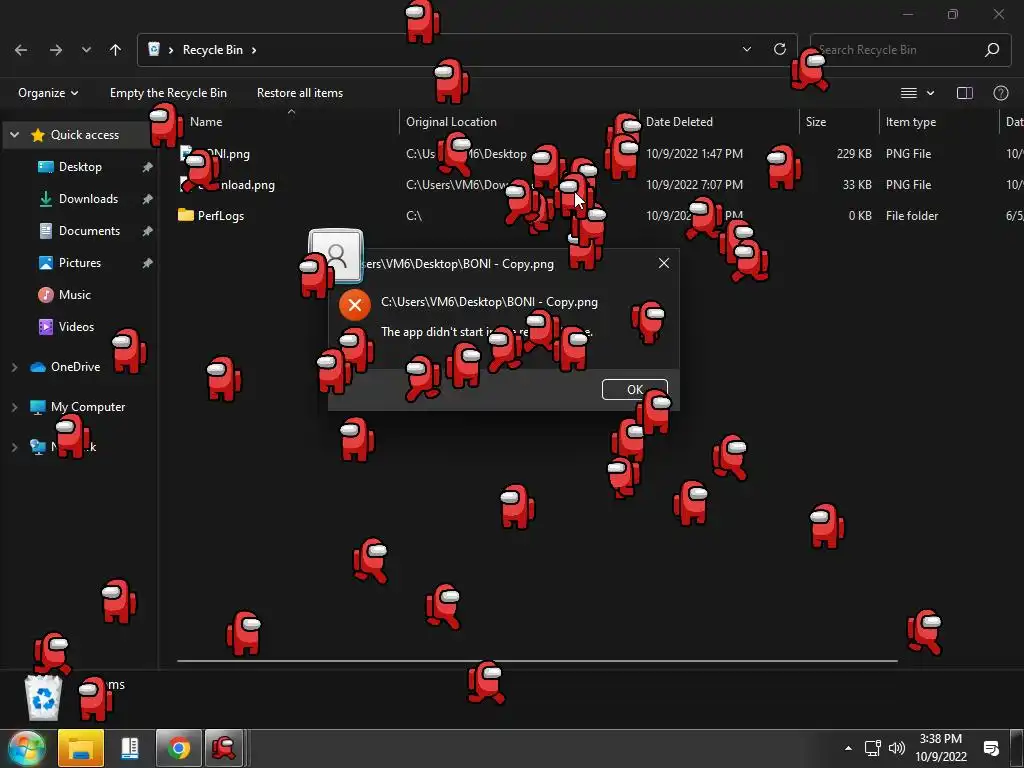Click Restore all items
The height and width of the screenshot is (768, 1024).
point(300,93)
